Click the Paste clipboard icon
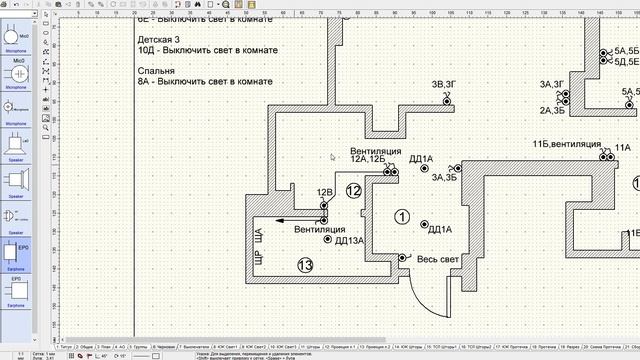Image resolution: width=640 pixels, height=360 pixels. [58, 4]
